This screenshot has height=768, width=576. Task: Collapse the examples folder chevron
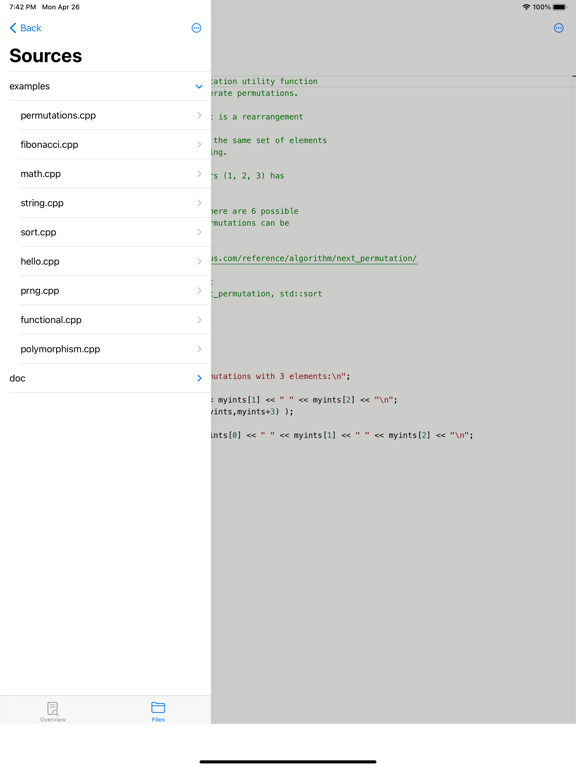(x=199, y=87)
